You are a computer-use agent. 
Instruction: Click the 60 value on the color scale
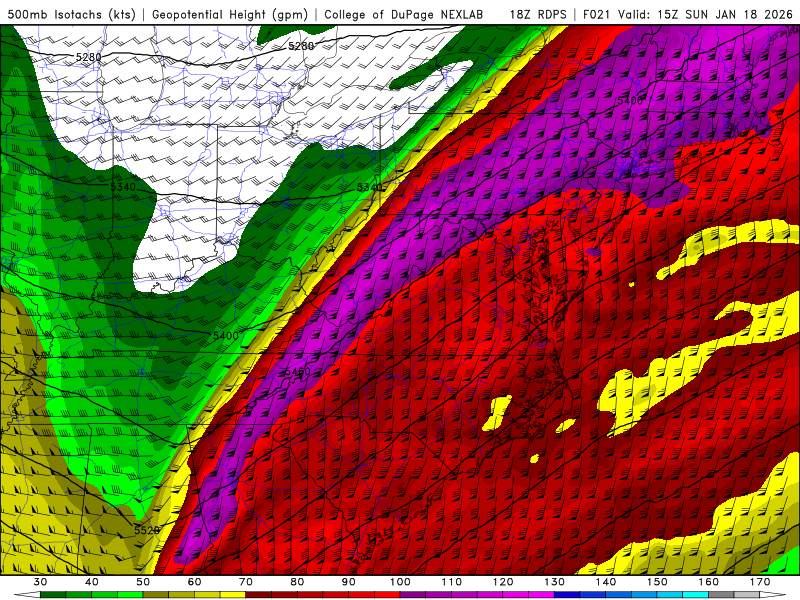tap(194, 582)
